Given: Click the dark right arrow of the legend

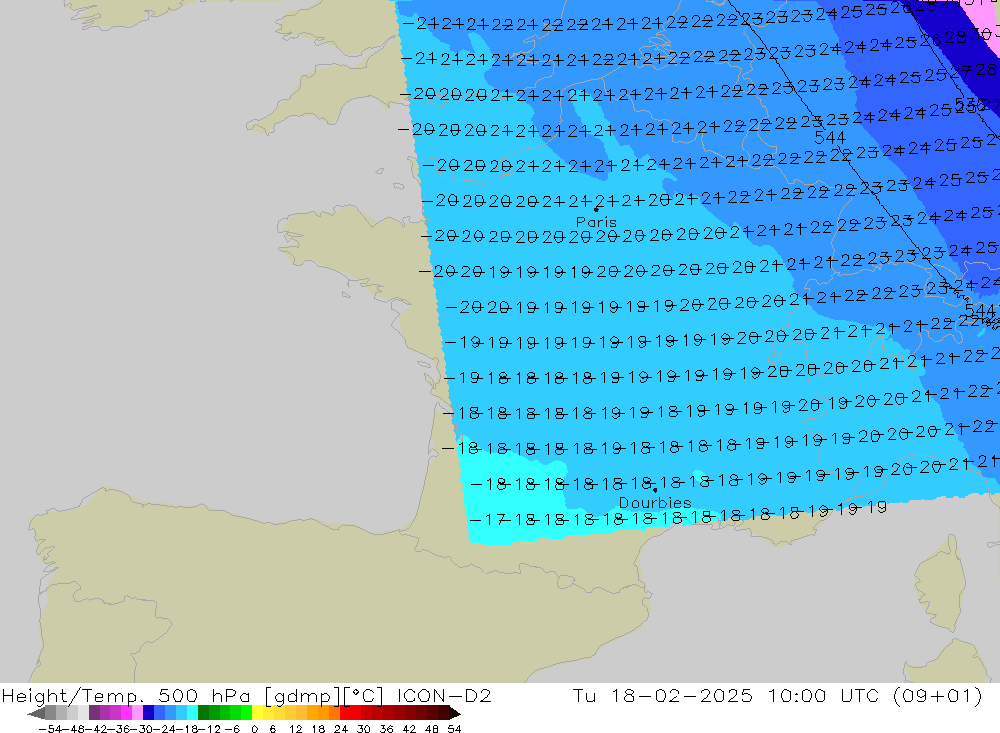Looking at the screenshot, I should 454,713.
